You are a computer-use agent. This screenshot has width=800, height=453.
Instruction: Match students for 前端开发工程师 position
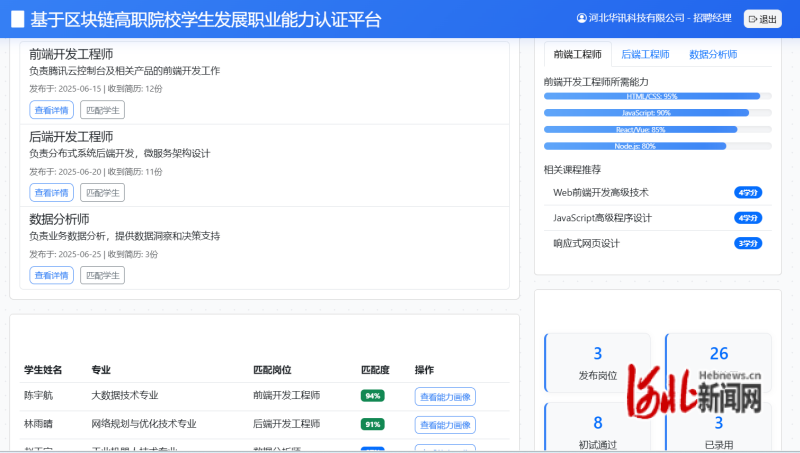tap(102, 110)
